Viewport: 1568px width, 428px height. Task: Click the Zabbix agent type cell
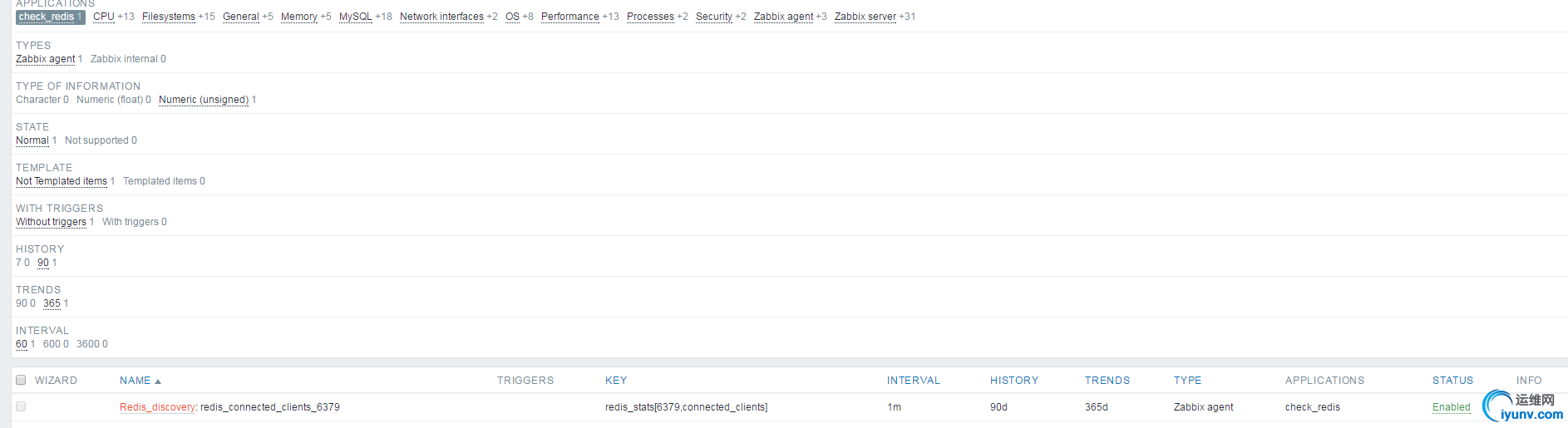point(1203,407)
